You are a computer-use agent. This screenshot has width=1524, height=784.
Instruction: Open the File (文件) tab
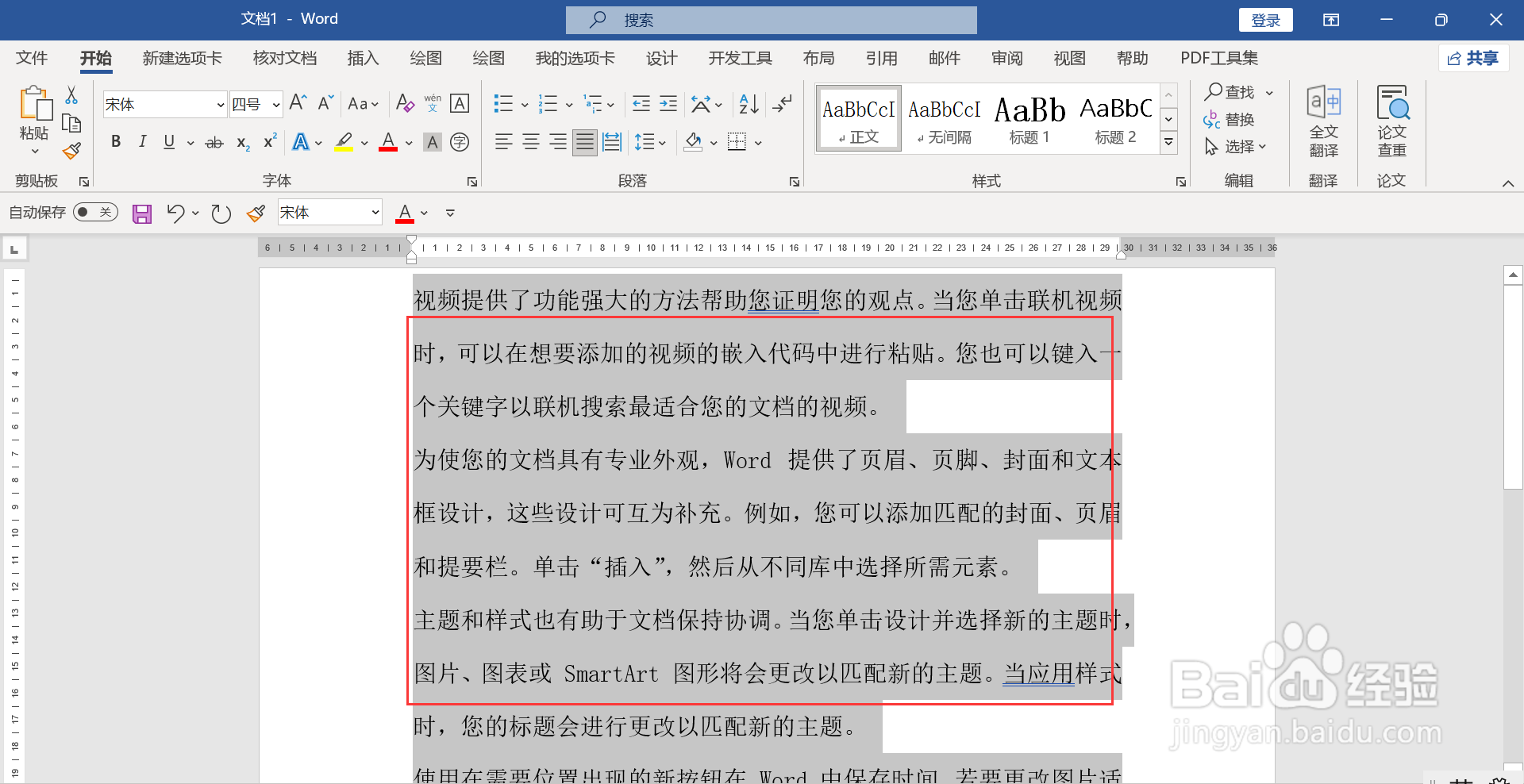[x=32, y=58]
